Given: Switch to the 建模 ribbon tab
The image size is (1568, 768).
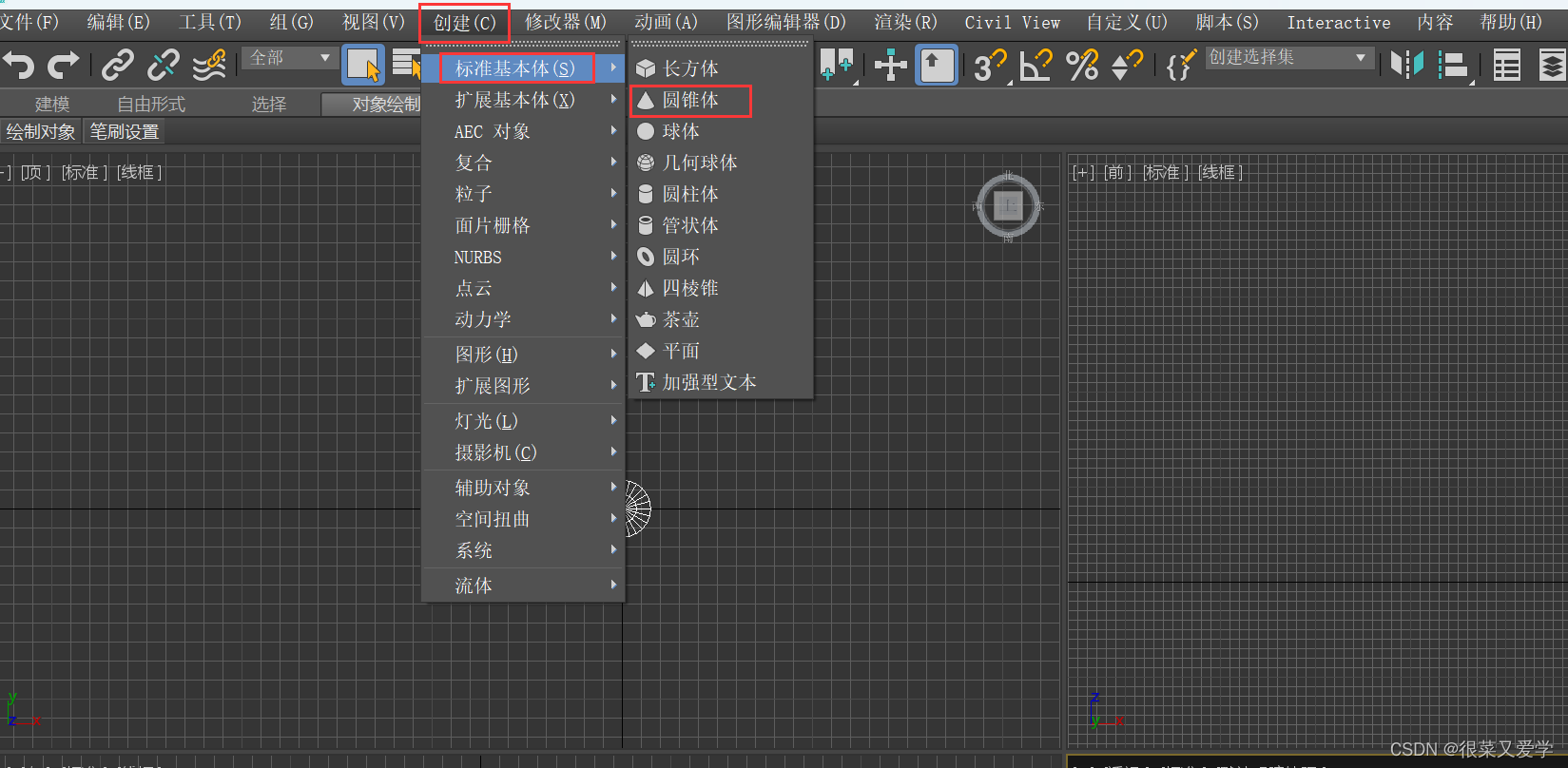Looking at the screenshot, I should click(52, 105).
